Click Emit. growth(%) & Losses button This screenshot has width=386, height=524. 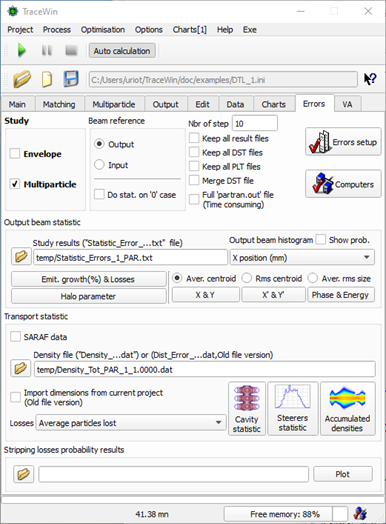click(x=88, y=279)
